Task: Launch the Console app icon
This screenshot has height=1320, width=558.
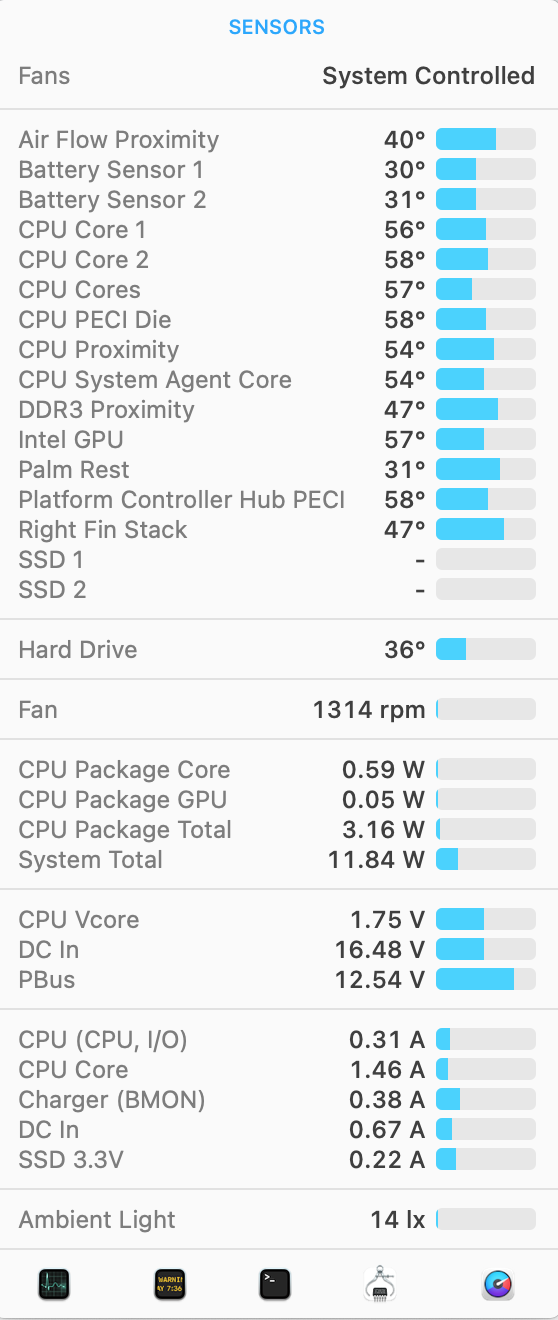Action: [170, 1284]
